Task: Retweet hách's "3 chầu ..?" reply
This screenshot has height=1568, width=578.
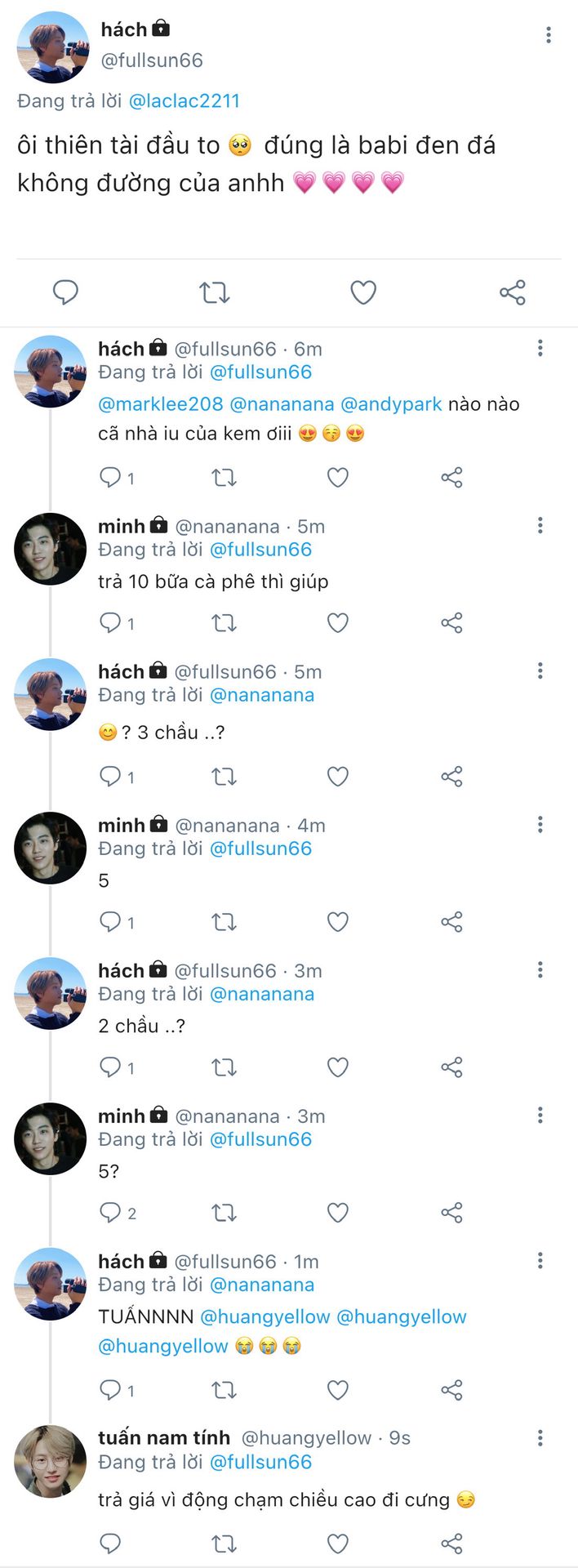Action: click(224, 777)
